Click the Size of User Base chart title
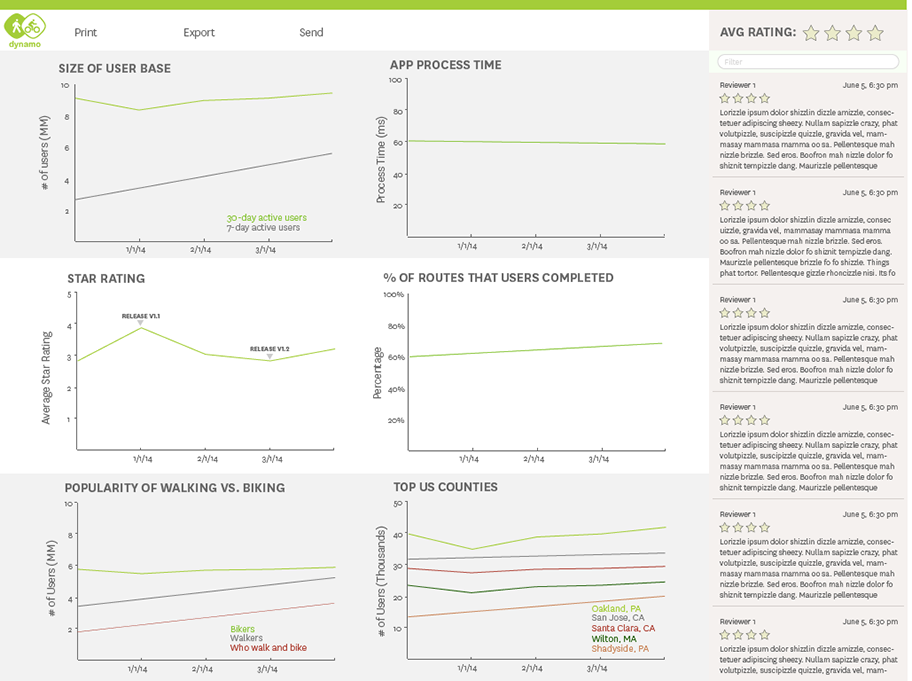 (x=115, y=69)
